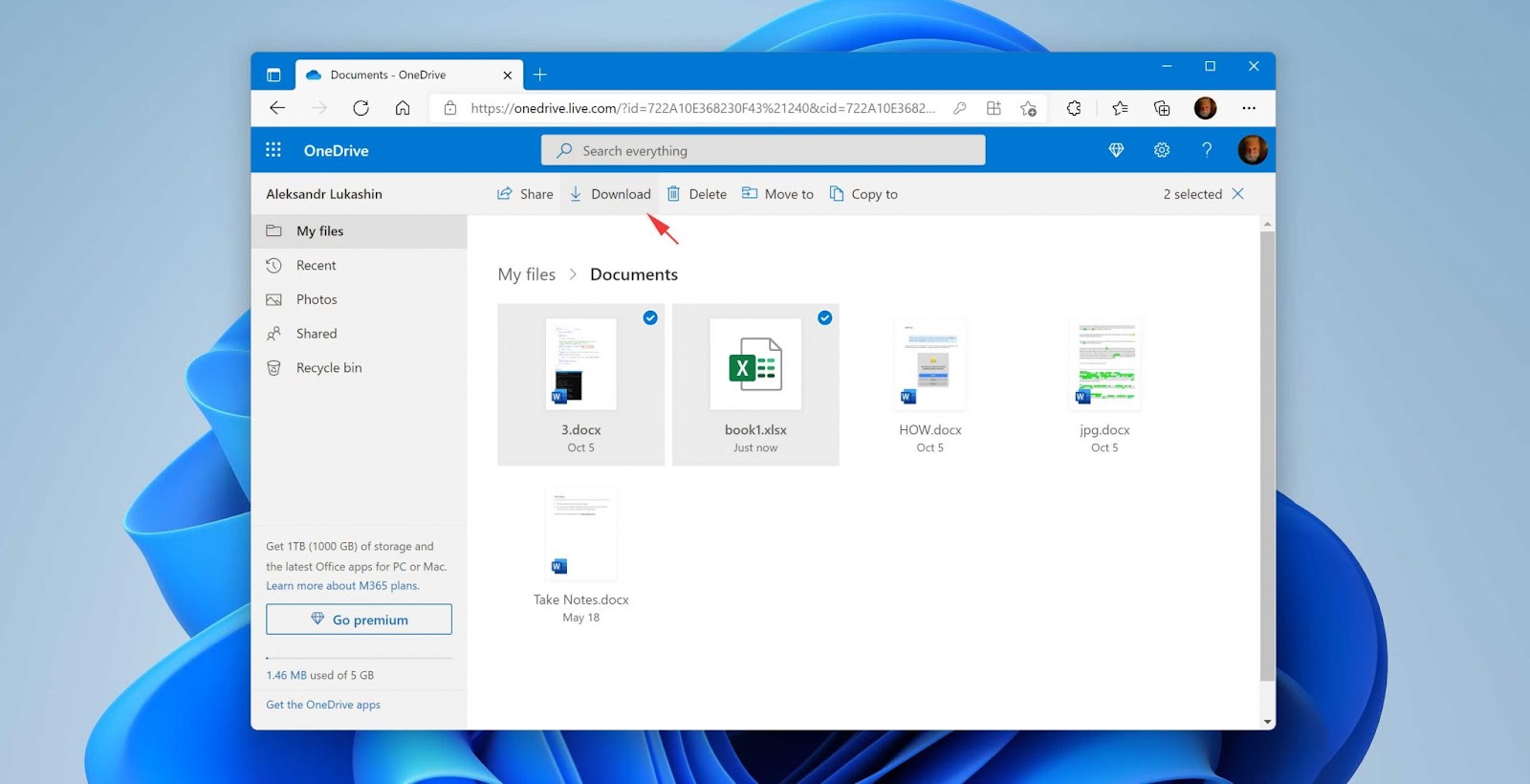The image size is (1530, 784).
Task: Click Get the OneDrive apps link
Action: [x=323, y=705]
